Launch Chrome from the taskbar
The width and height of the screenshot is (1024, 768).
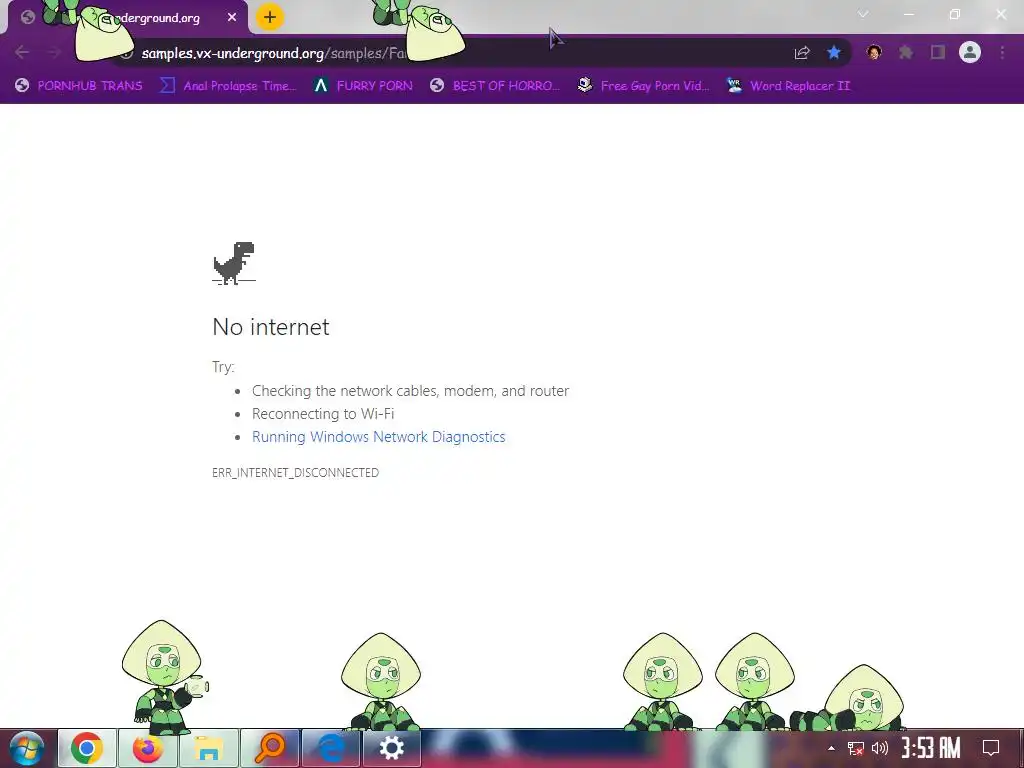[87, 748]
